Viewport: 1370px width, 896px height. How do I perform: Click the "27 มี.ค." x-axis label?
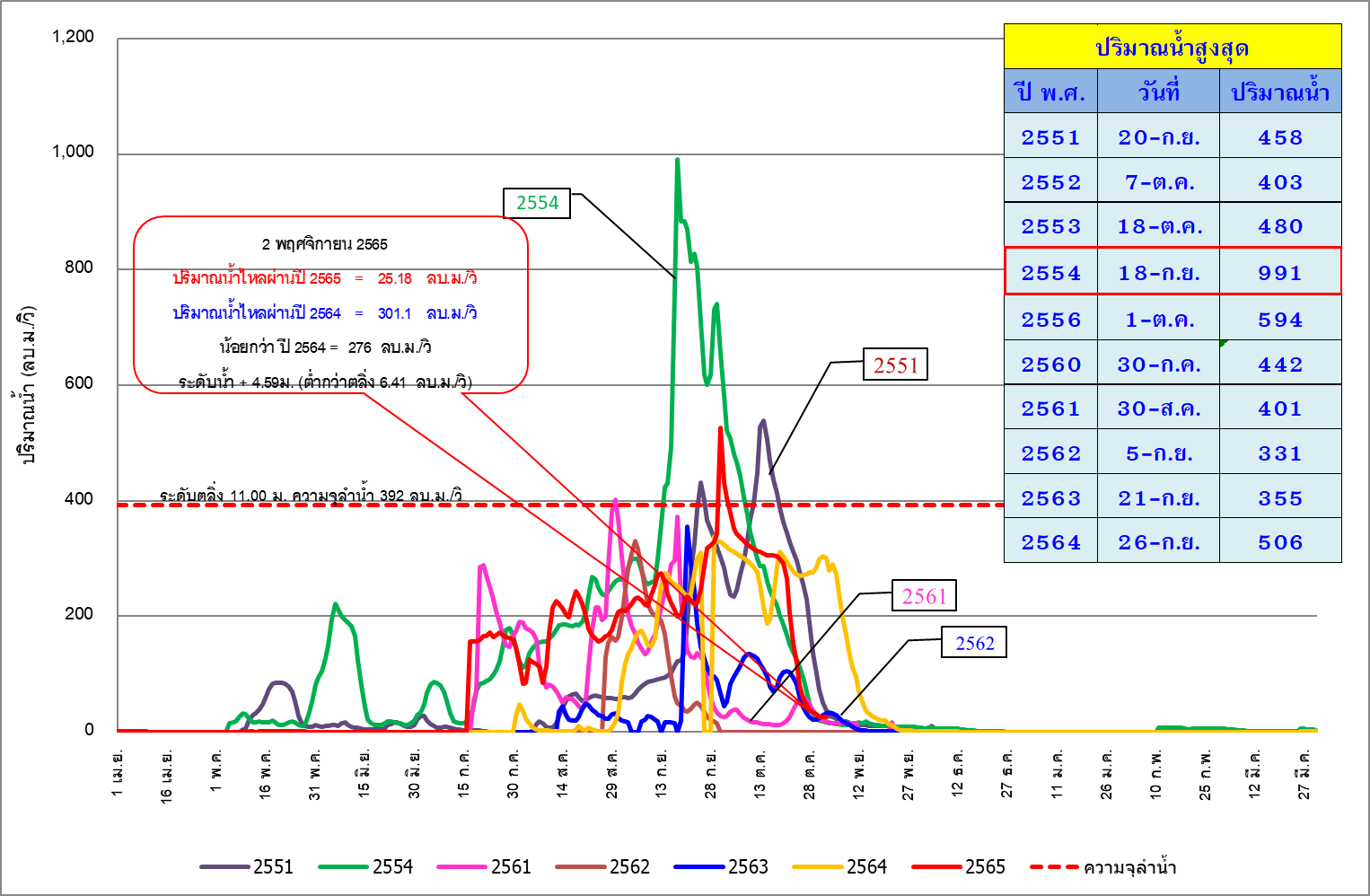click(x=1304, y=776)
